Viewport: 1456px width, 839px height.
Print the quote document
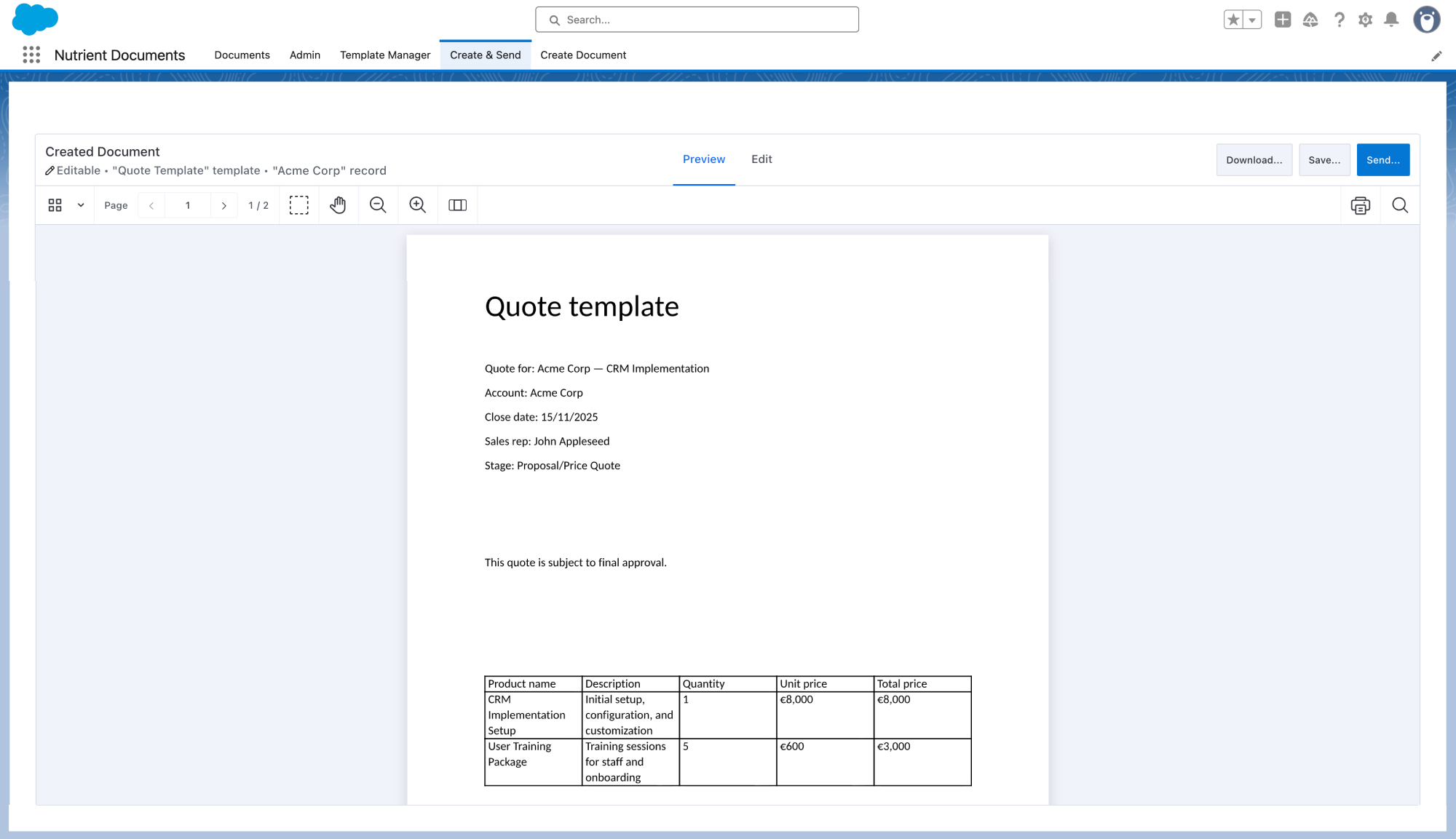pos(1361,204)
